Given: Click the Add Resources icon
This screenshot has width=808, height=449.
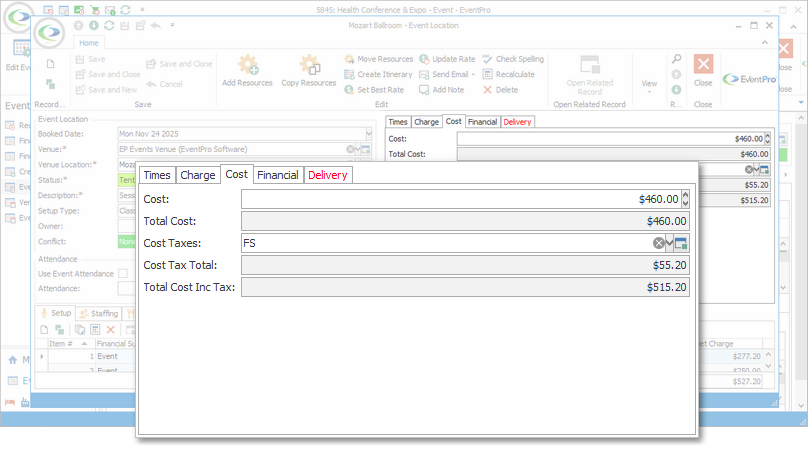Looking at the screenshot, I should 247,65.
